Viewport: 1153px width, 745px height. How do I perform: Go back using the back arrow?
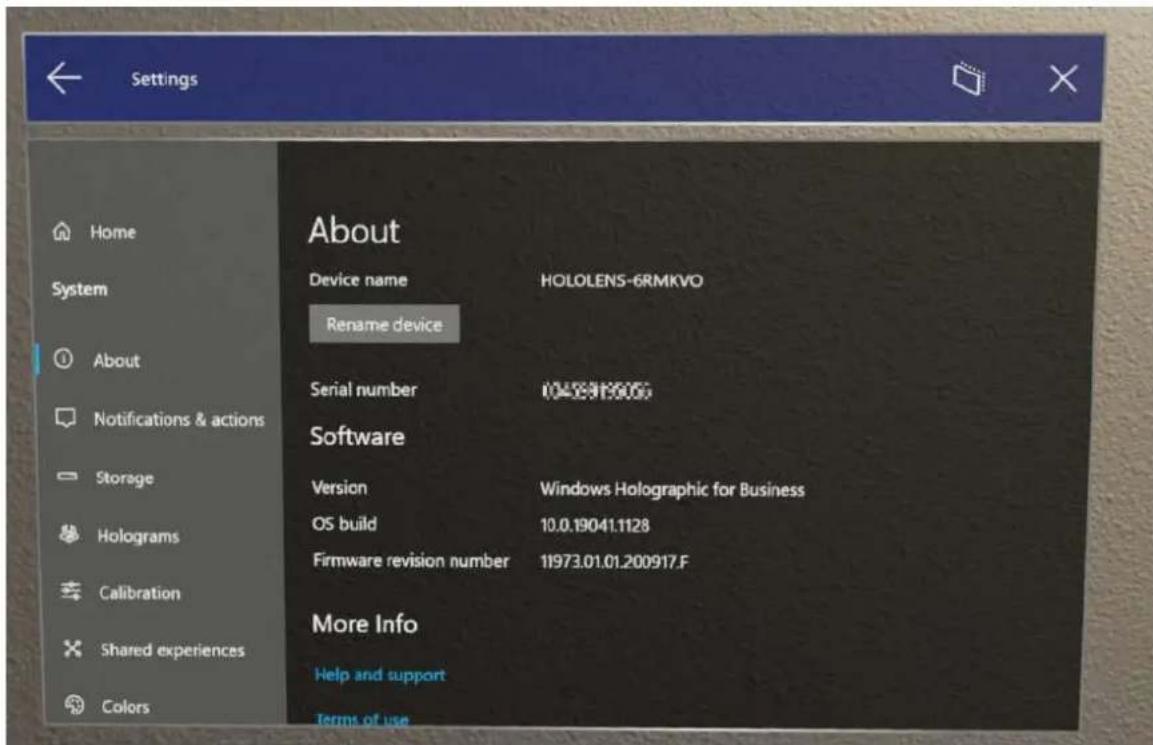pos(64,78)
